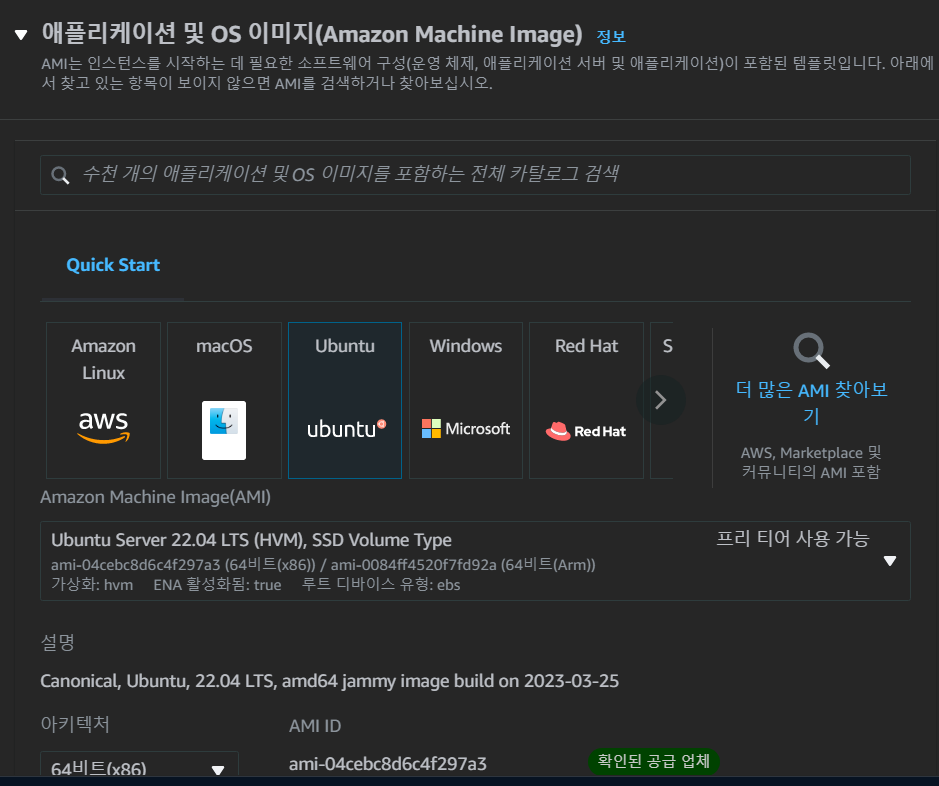This screenshot has width=939, height=786.
Task: Click the ENA 활성화됨: true text
Action: [x=217, y=584]
